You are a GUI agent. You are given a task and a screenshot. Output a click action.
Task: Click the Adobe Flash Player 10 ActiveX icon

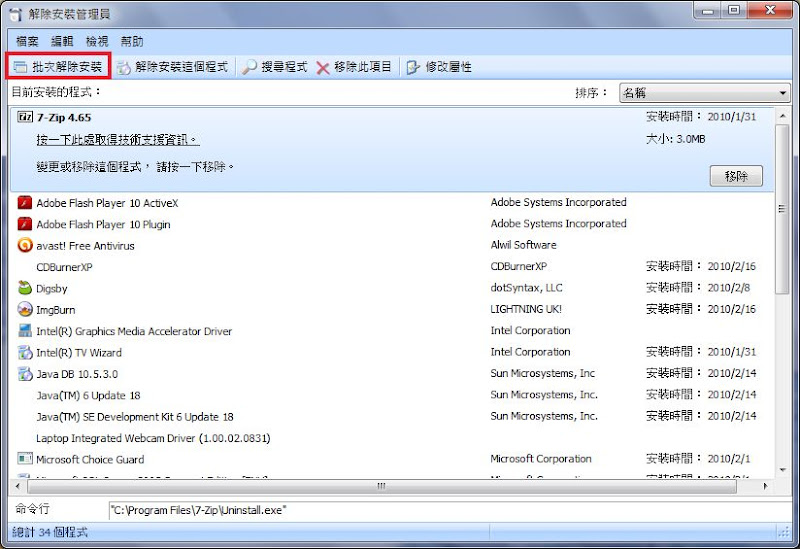click(24, 203)
